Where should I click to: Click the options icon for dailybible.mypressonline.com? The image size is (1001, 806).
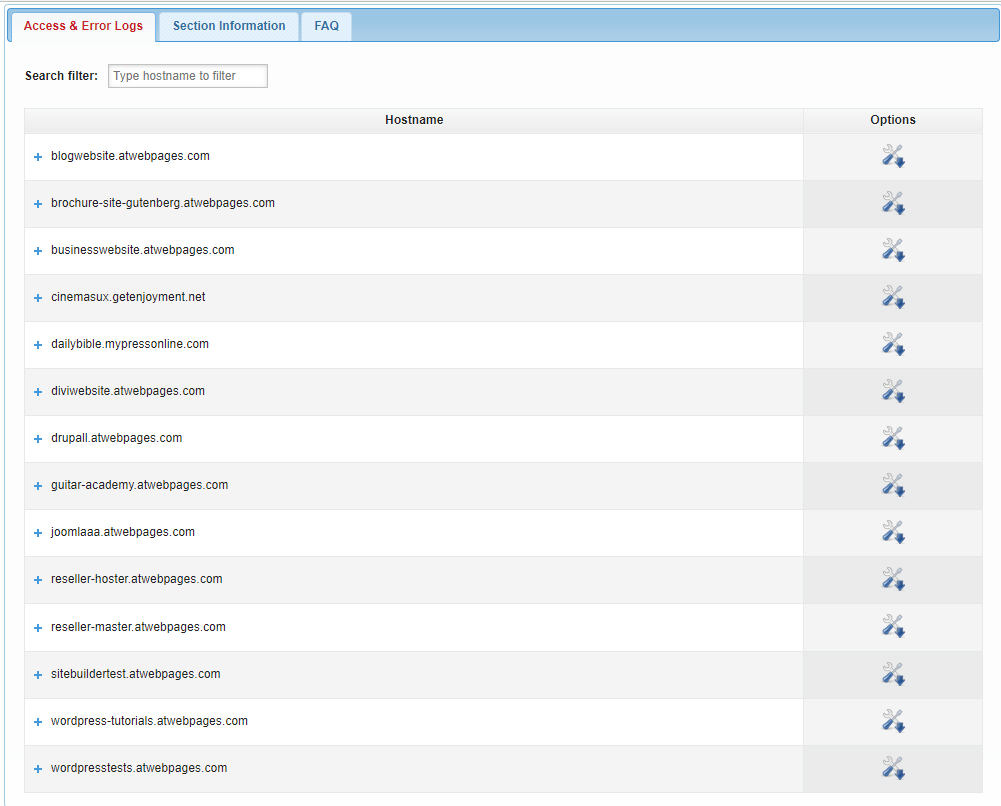tap(893, 343)
